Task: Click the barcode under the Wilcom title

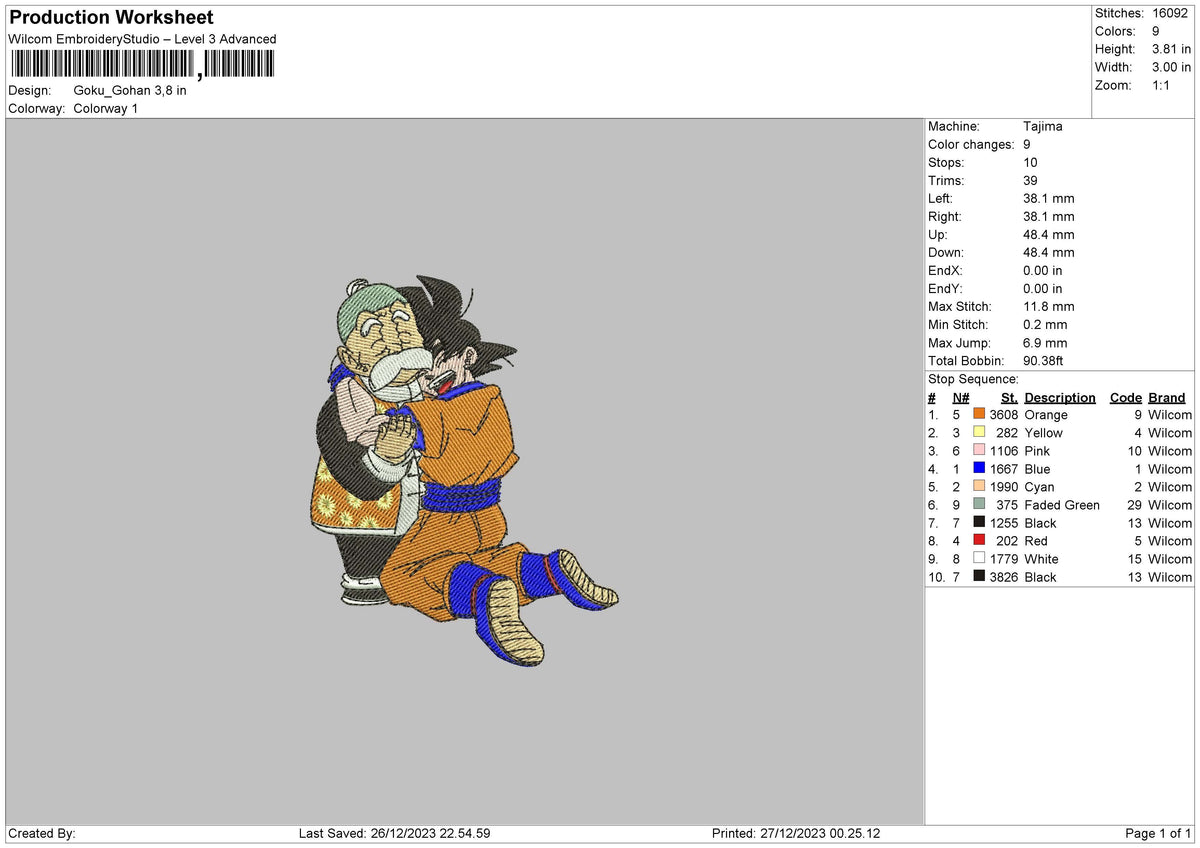Action: click(x=142, y=65)
